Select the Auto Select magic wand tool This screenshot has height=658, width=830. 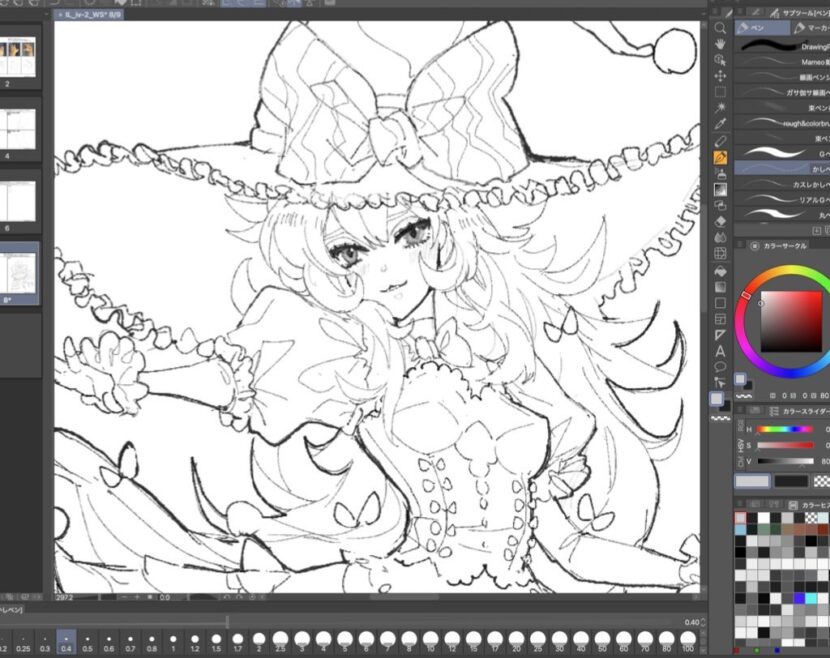coord(720,108)
